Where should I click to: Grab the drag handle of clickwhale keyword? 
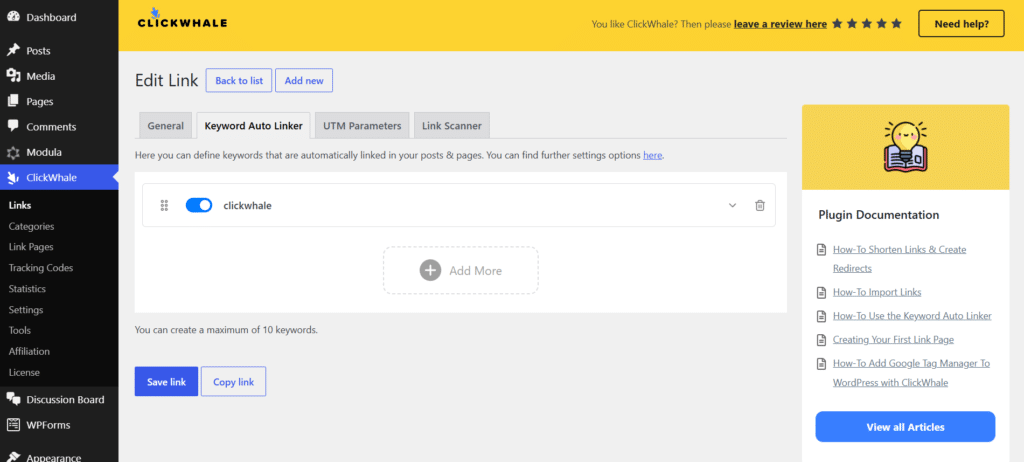165,205
